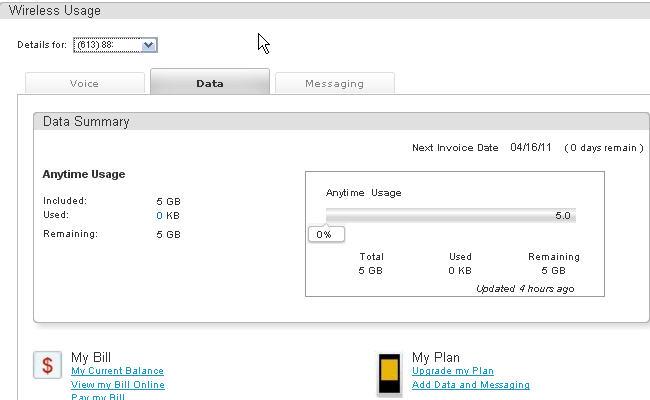Open the Add Data and Messaging link
Image resolution: width=650 pixels, height=400 pixels.
pyautogui.click(x=471, y=385)
